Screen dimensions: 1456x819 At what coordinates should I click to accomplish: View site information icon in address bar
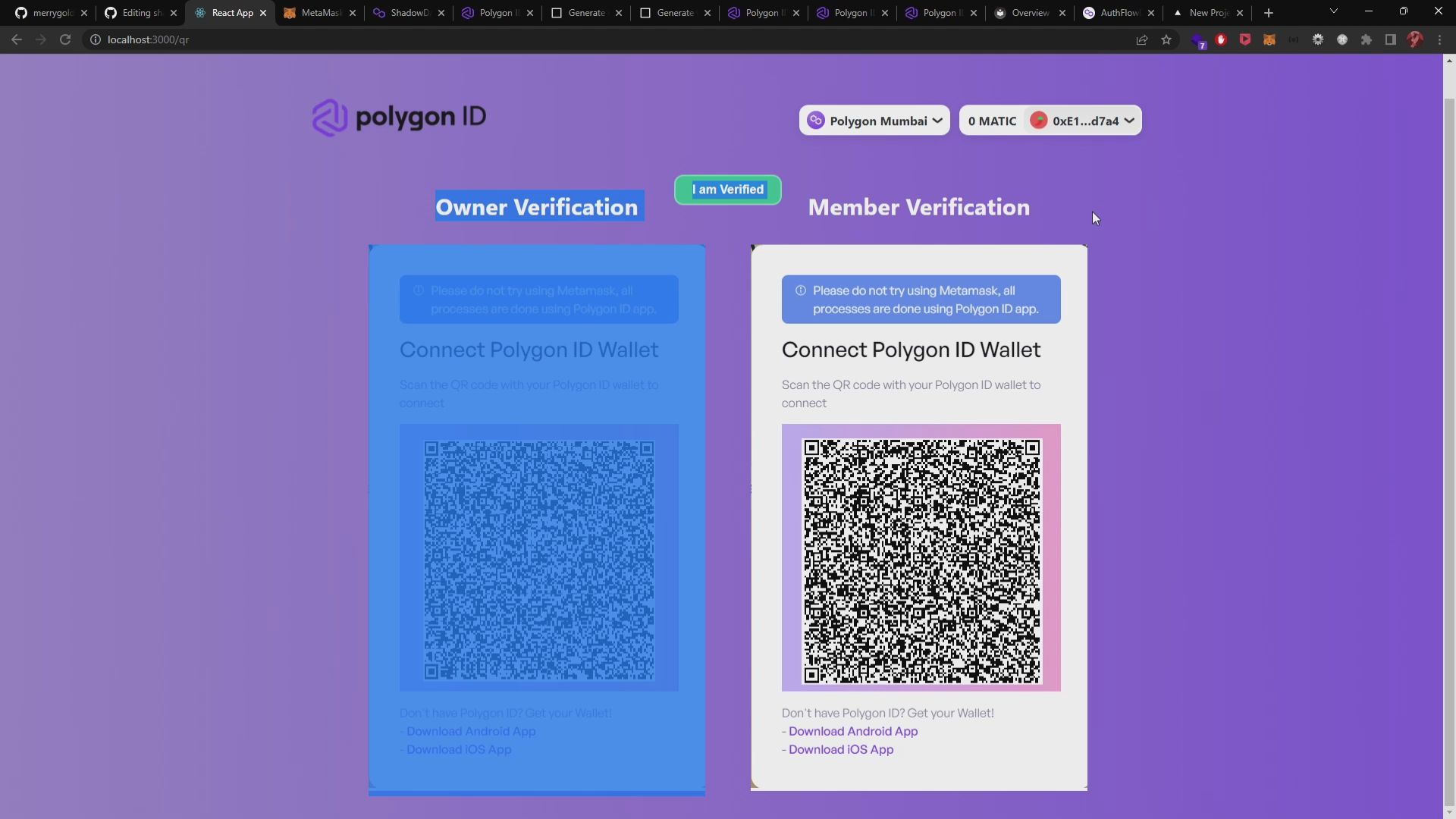(96, 39)
